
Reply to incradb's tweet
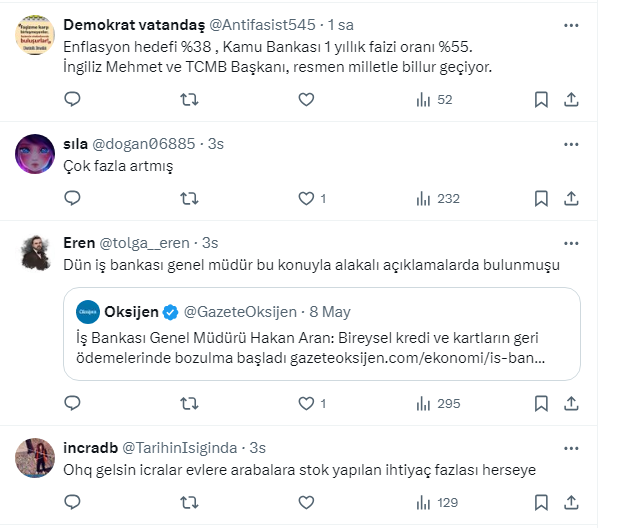point(72,502)
